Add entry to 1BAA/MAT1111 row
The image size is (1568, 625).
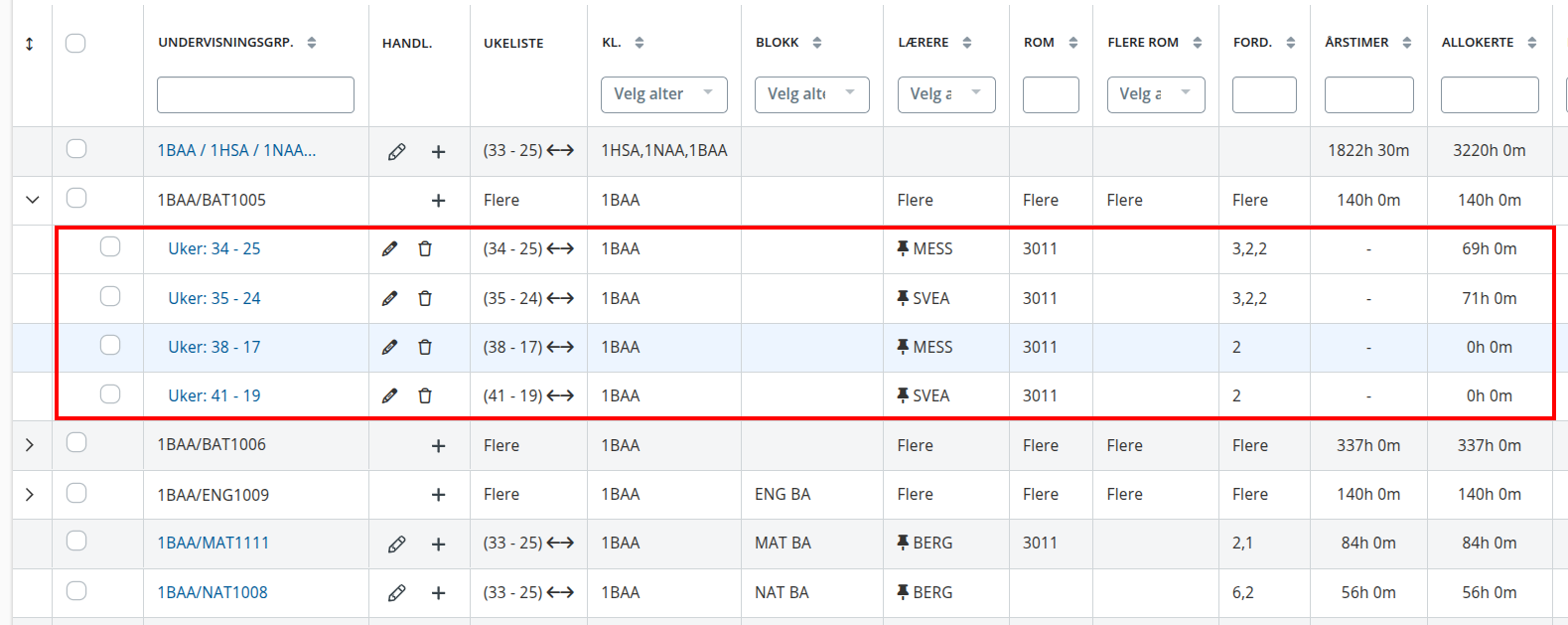[x=438, y=545]
